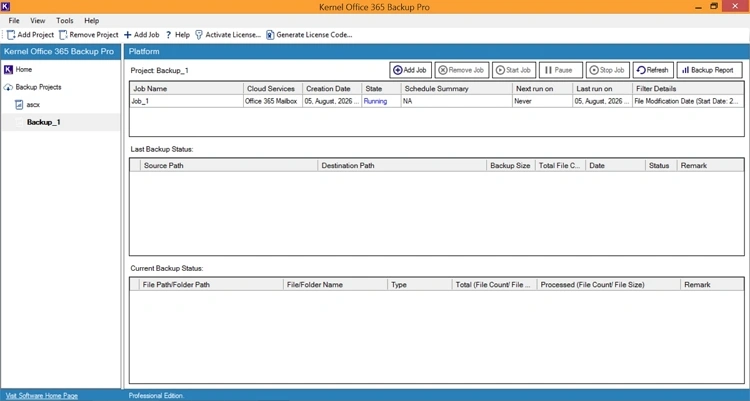Viewport: 750px width, 401px height.
Task: Click the Filter Details column header
Action: (688, 89)
